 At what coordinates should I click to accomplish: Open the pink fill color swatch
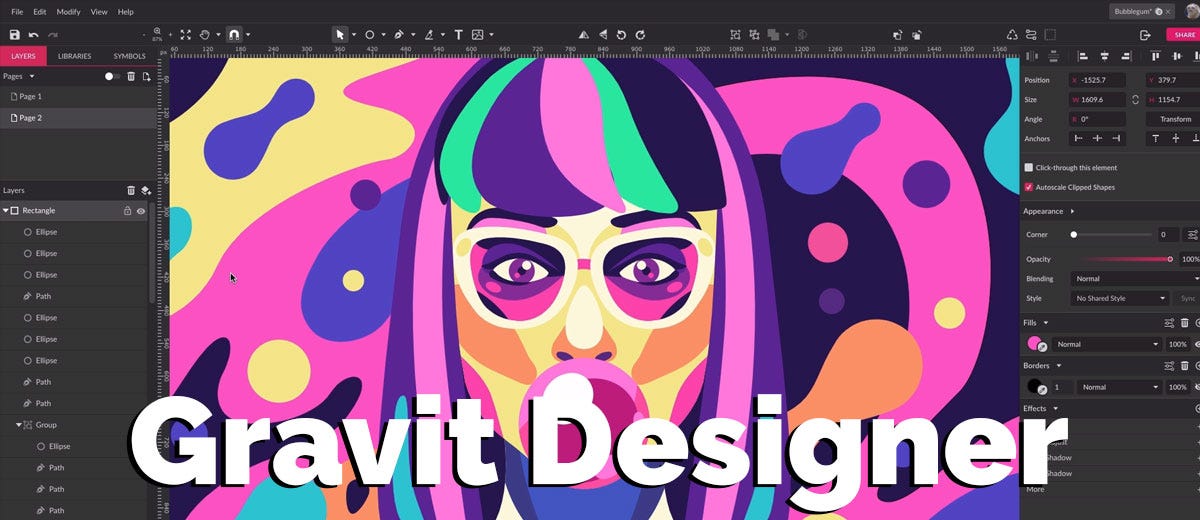[1036, 344]
